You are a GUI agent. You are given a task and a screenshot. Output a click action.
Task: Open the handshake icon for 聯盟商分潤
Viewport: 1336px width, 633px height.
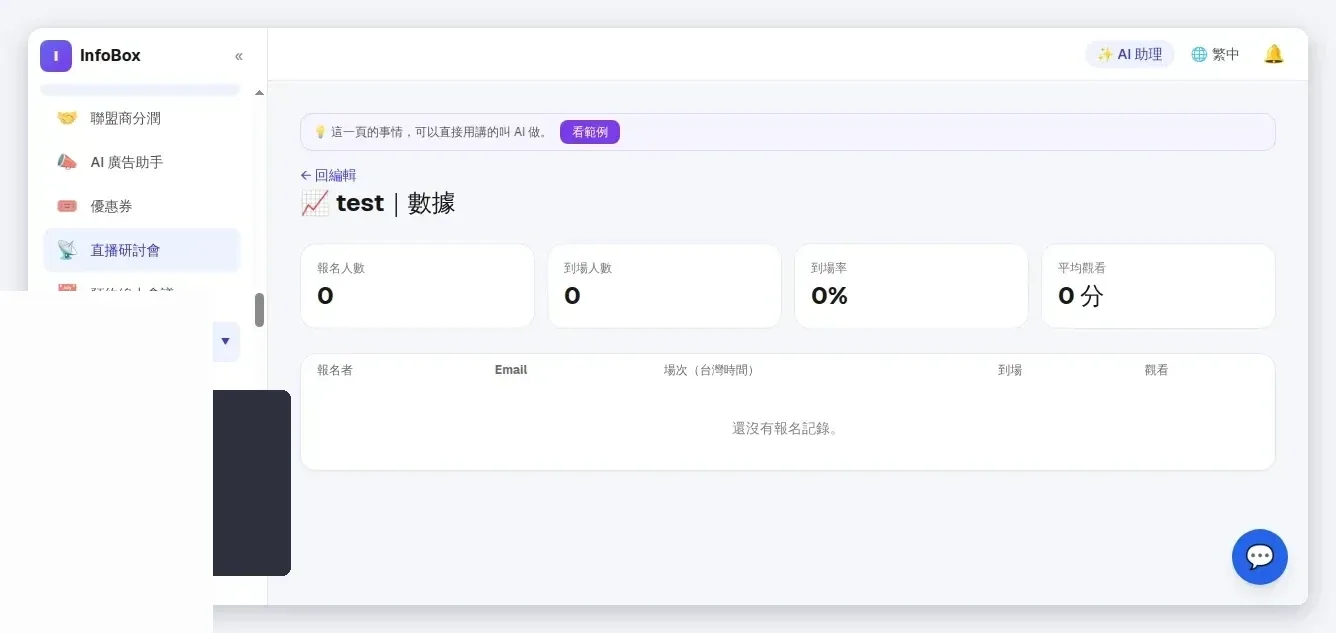point(67,118)
